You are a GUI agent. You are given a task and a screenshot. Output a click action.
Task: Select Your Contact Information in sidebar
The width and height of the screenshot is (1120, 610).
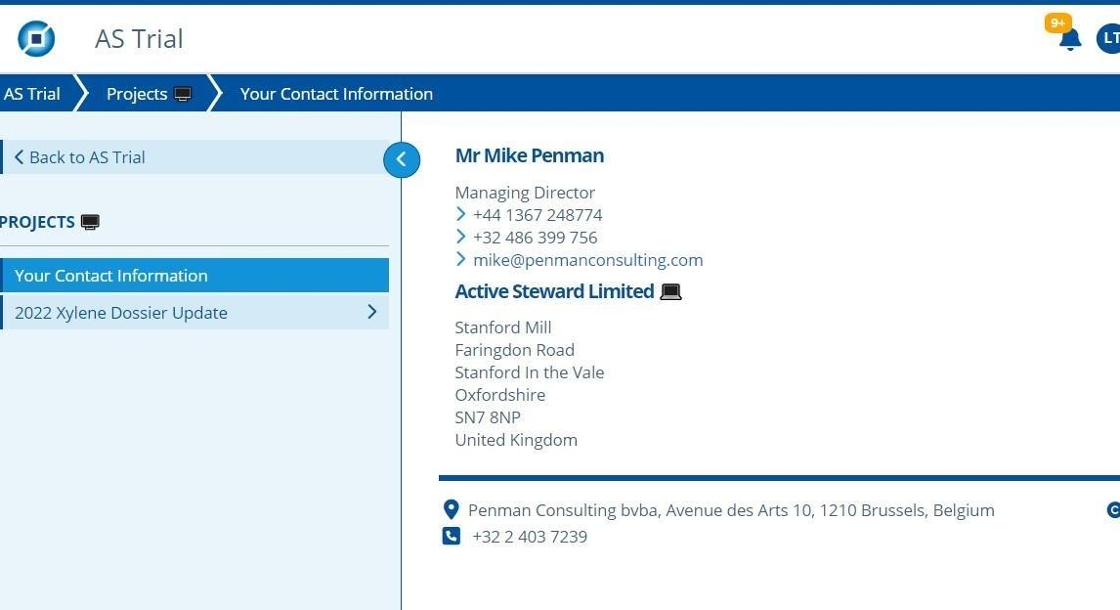[111, 276]
